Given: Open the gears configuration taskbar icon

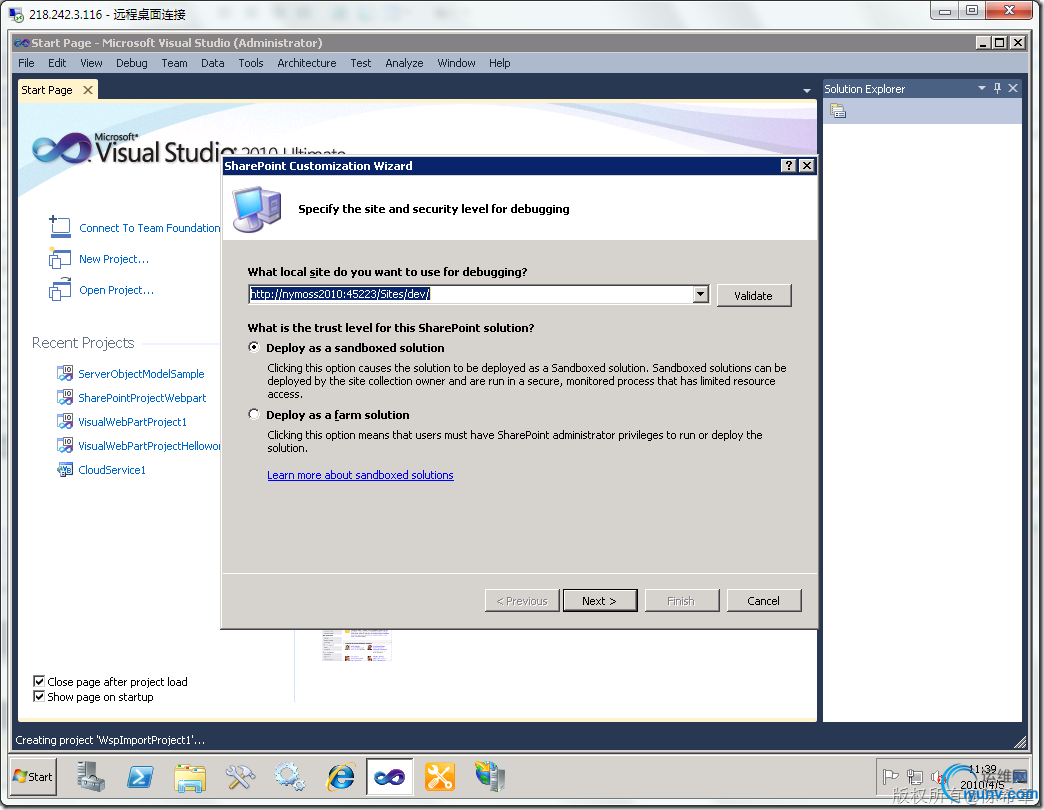Looking at the screenshot, I should 290,777.
